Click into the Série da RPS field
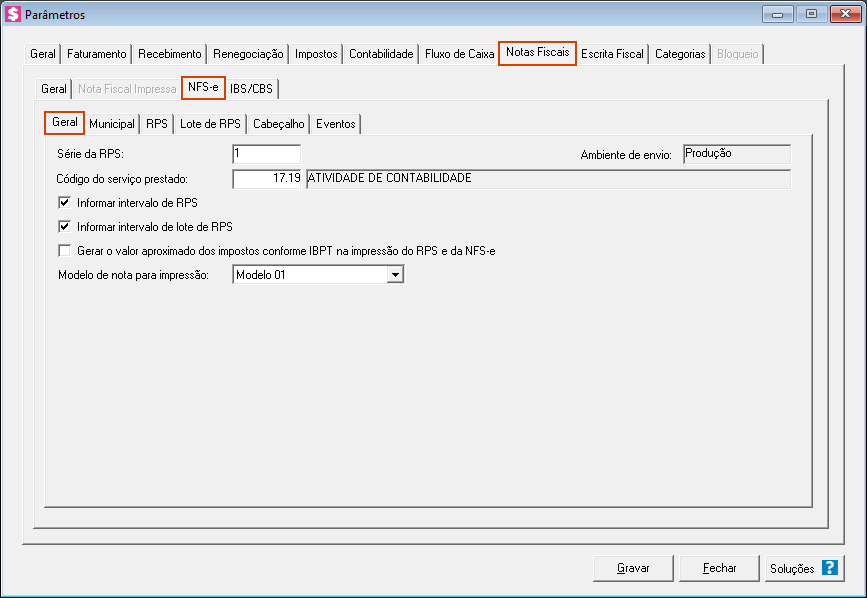 point(266,155)
